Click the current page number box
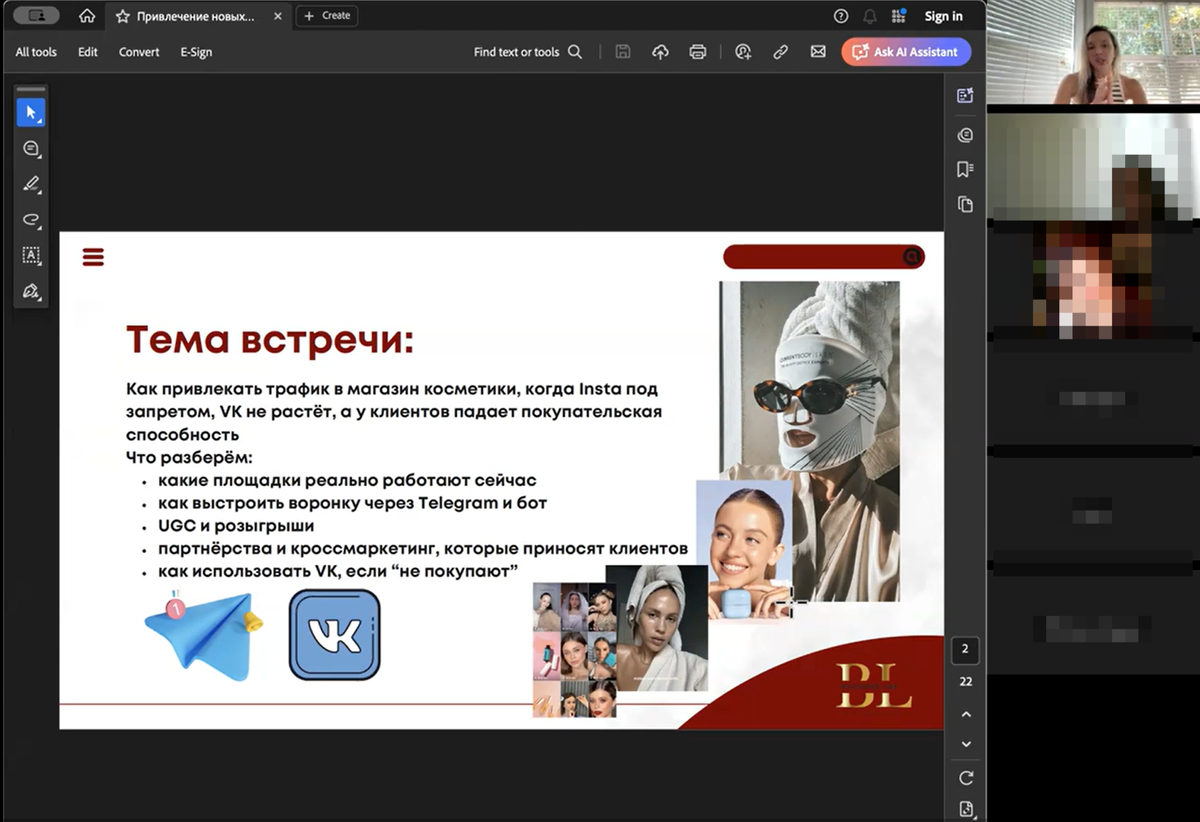 point(965,649)
